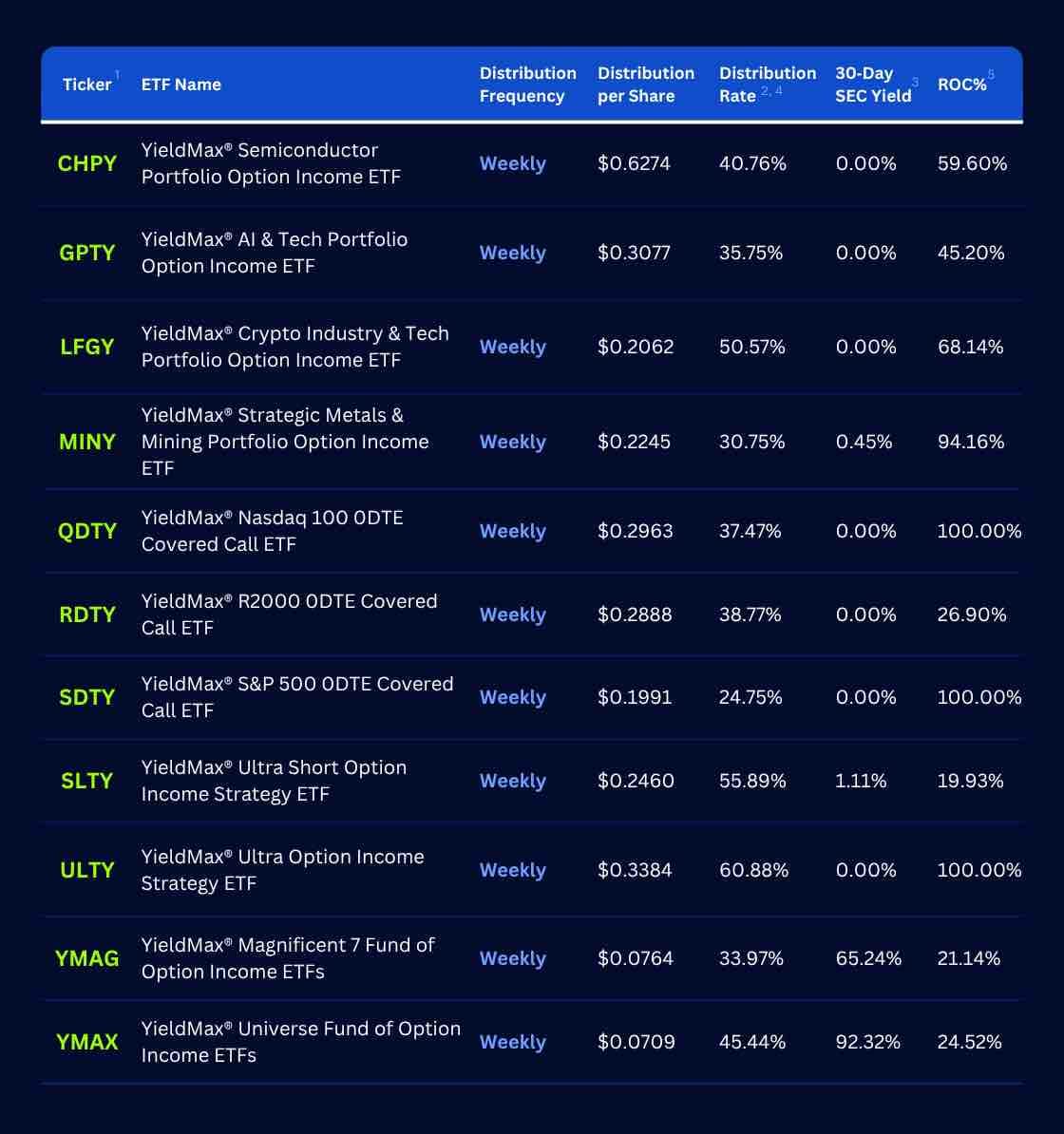The width and height of the screenshot is (1064, 1134).
Task: Click the ROC% column header
Action: (x=962, y=85)
